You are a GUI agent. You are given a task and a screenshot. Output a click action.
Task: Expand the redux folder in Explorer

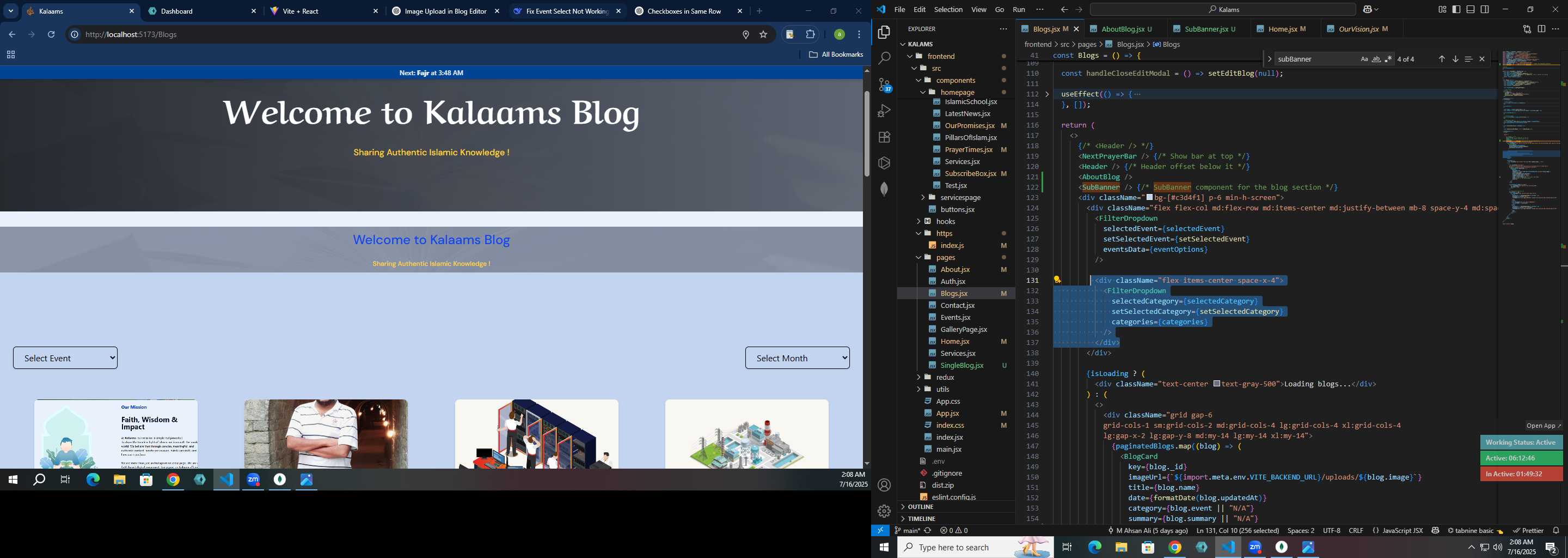coord(945,377)
